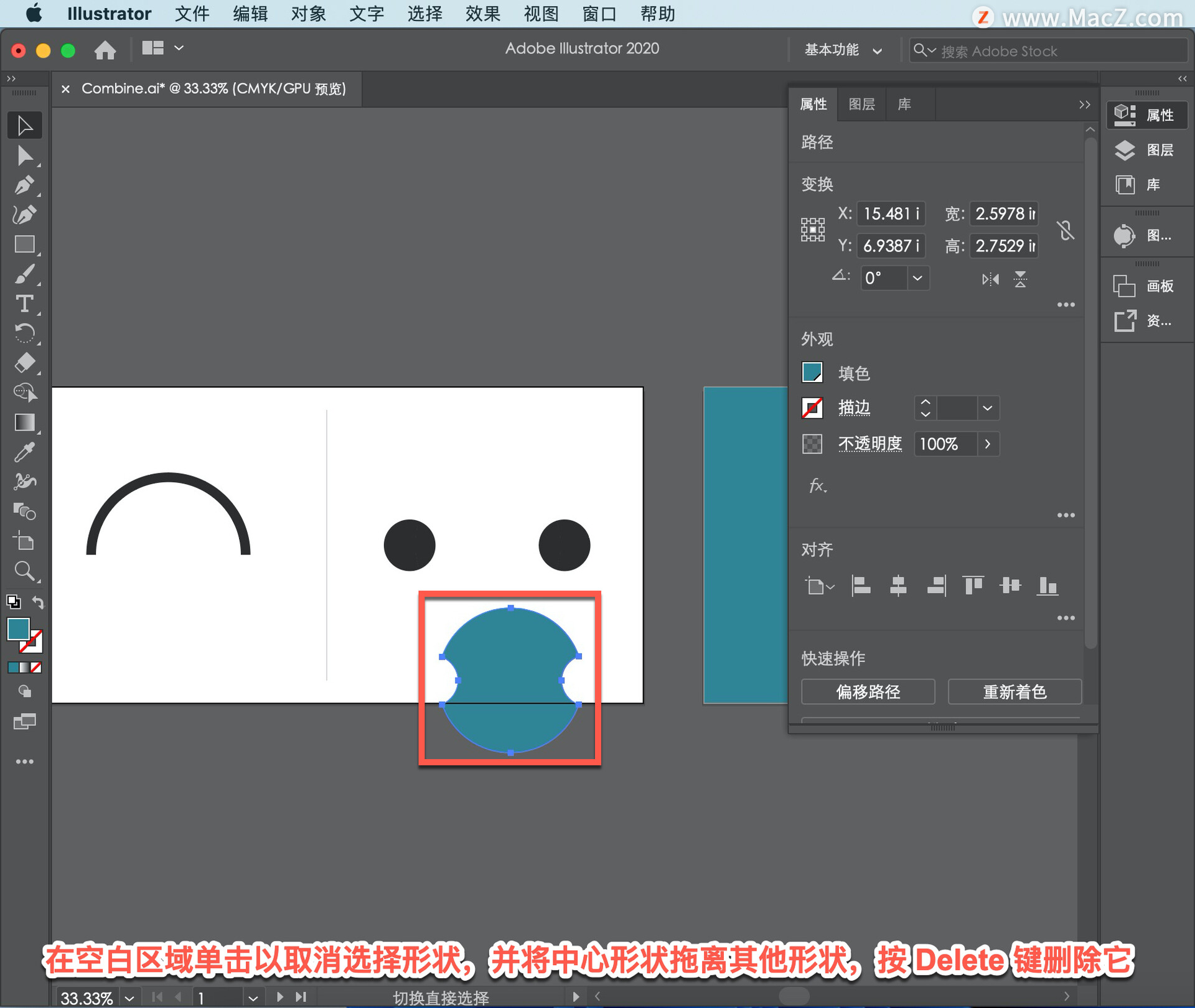The width and height of the screenshot is (1195, 1008).
Task: Pick a transform reference point
Action: (812, 230)
